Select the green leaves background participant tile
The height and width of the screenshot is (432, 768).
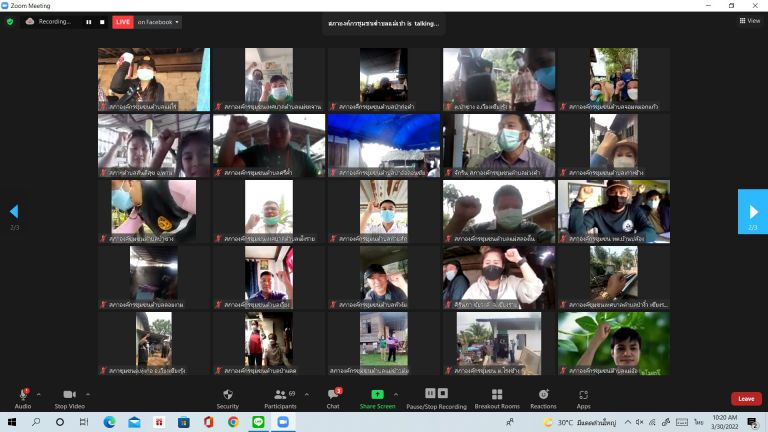tap(614, 343)
